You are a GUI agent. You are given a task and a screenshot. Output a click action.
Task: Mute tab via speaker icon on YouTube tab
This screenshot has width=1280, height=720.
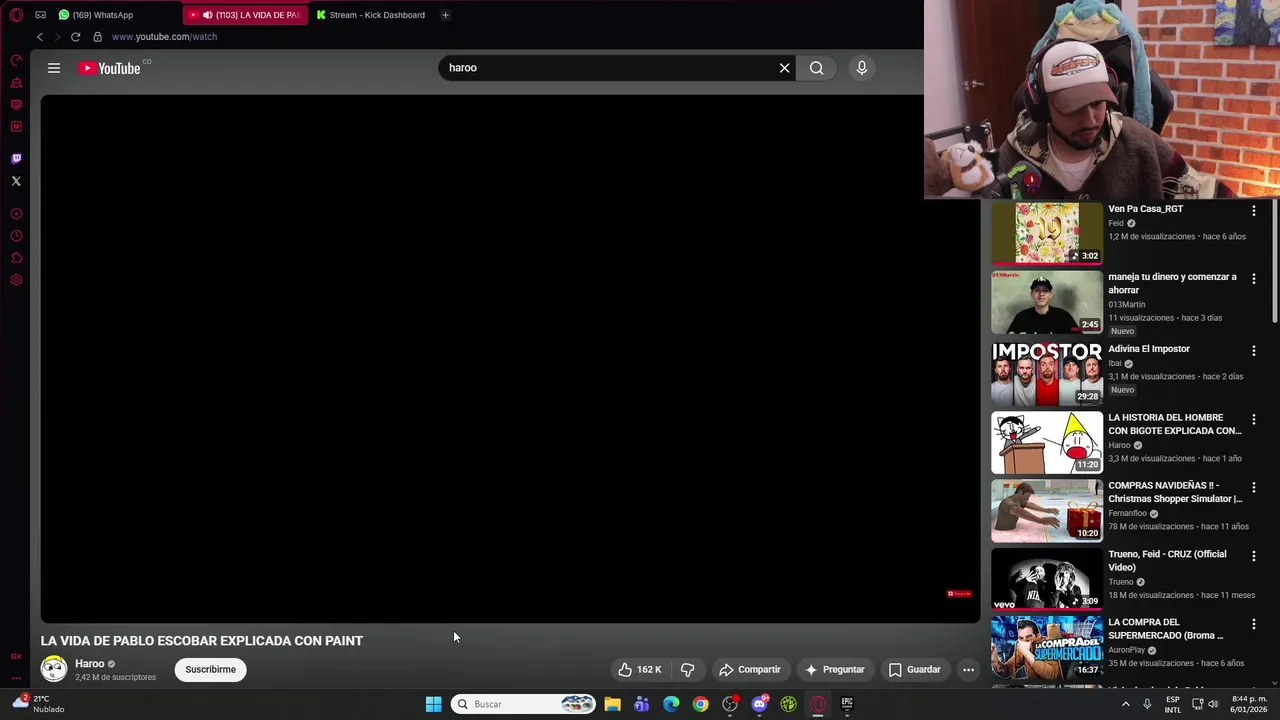coord(207,15)
